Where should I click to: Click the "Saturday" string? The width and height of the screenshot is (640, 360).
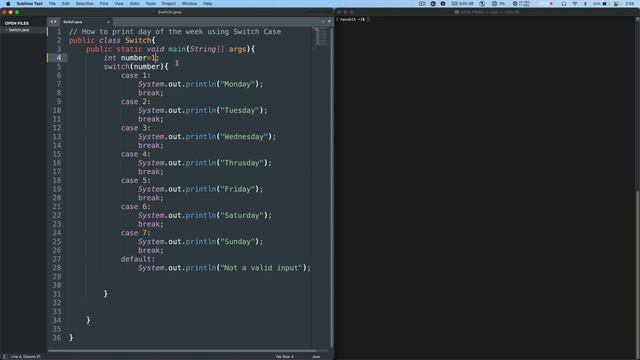[x=242, y=216]
